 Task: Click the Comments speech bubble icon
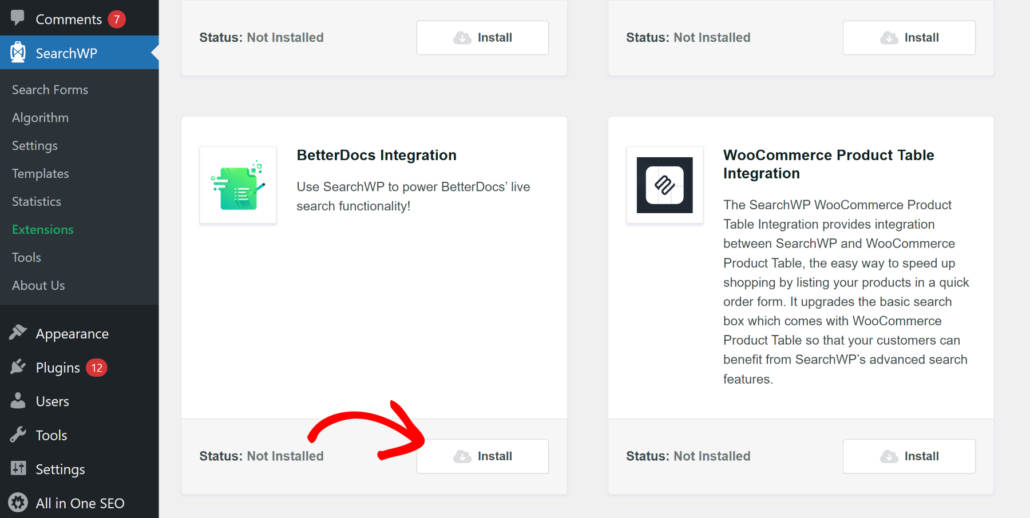click(18, 18)
